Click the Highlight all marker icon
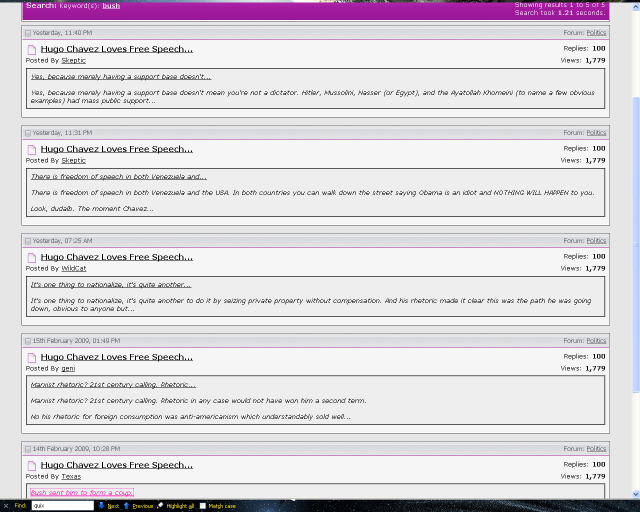The width and height of the screenshot is (640, 512). [x=160, y=505]
